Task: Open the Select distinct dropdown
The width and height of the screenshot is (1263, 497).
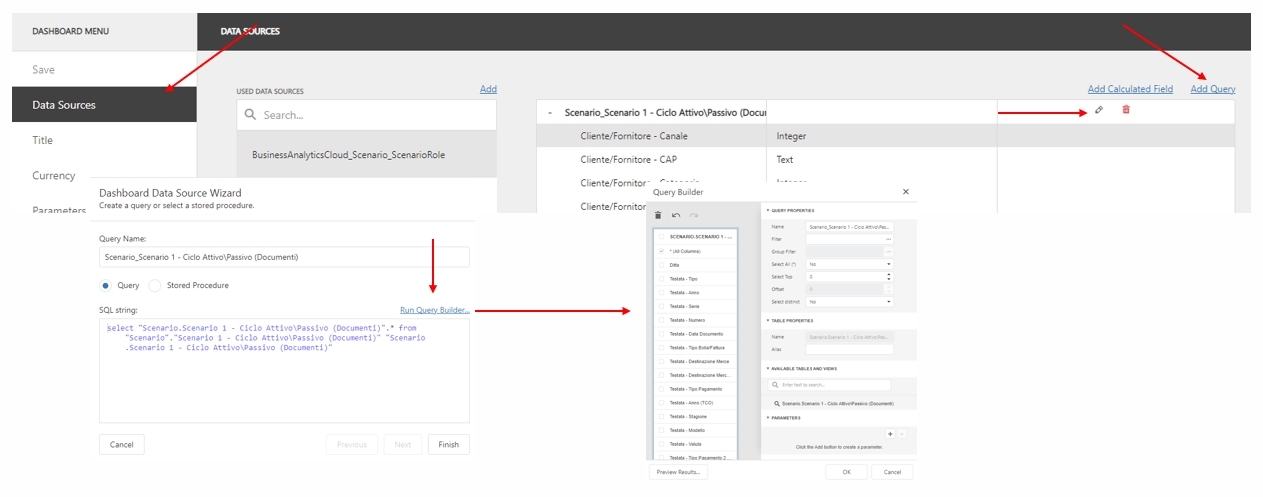Action: click(849, 301)
